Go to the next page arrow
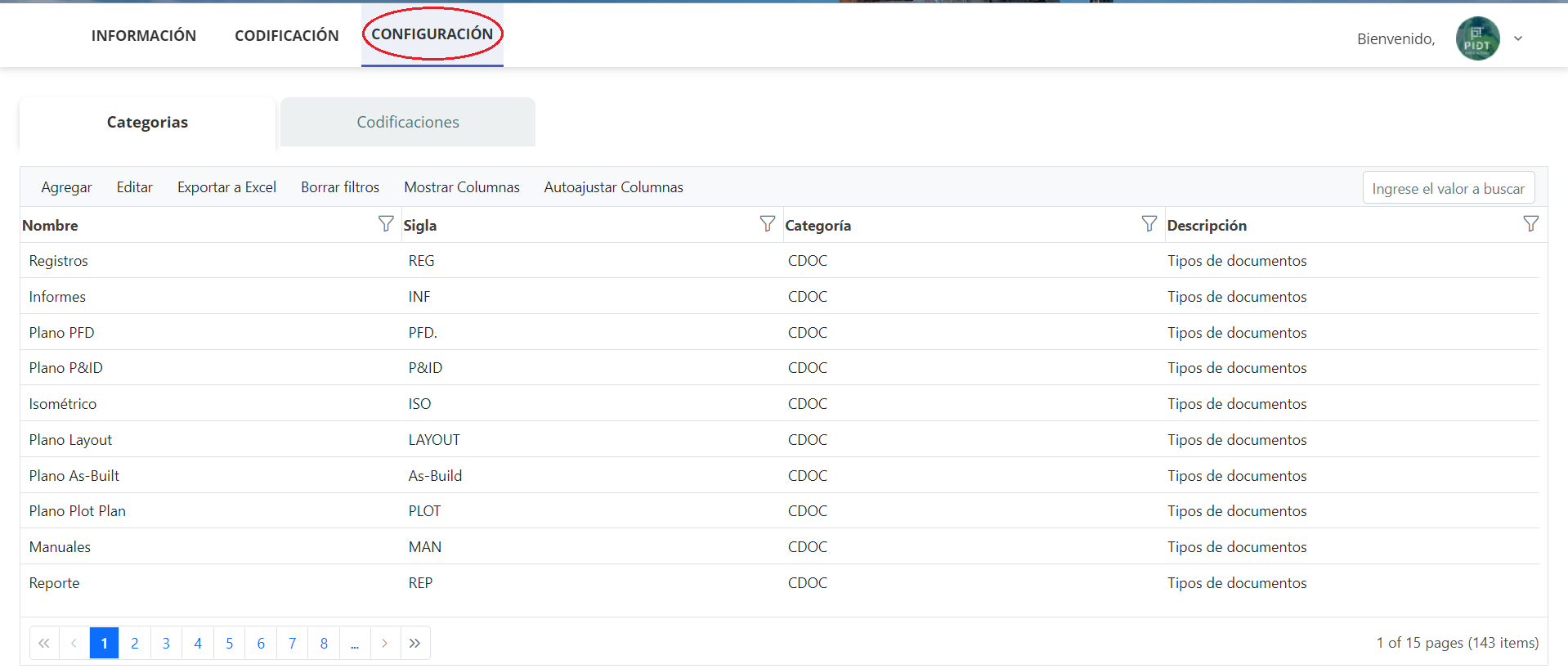The width and height of the screenshot is (1568, 669). 385,644
